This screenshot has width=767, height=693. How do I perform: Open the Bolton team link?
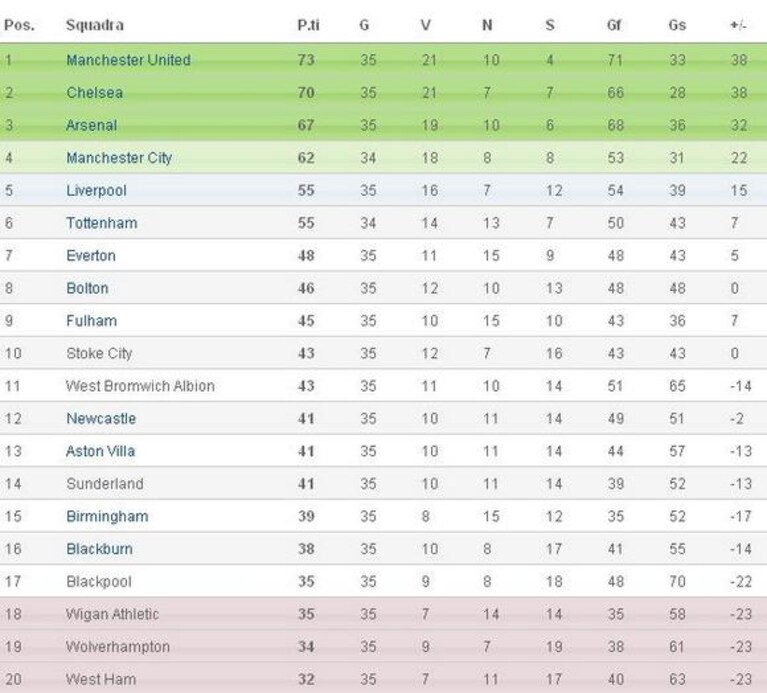pos(87,288)
